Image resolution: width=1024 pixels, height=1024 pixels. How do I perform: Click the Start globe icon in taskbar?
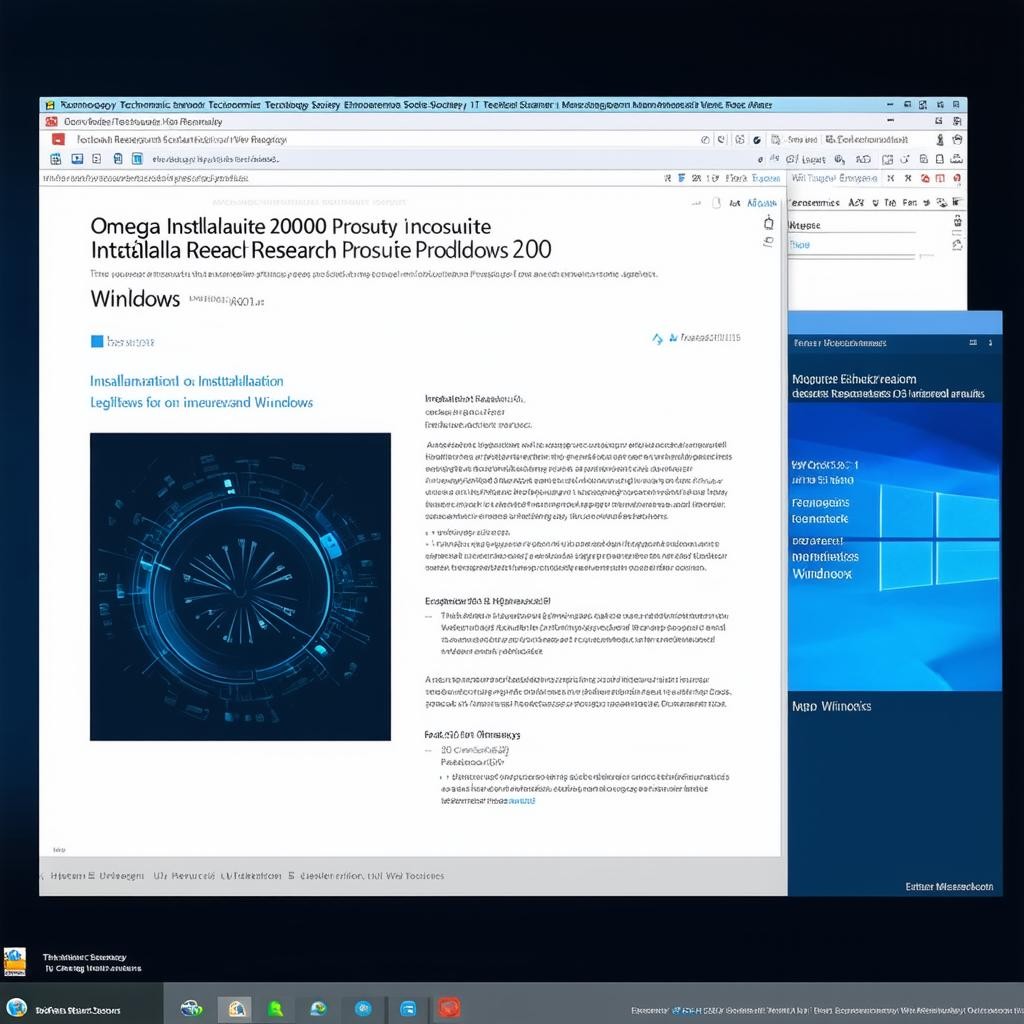click(16, 1007)
